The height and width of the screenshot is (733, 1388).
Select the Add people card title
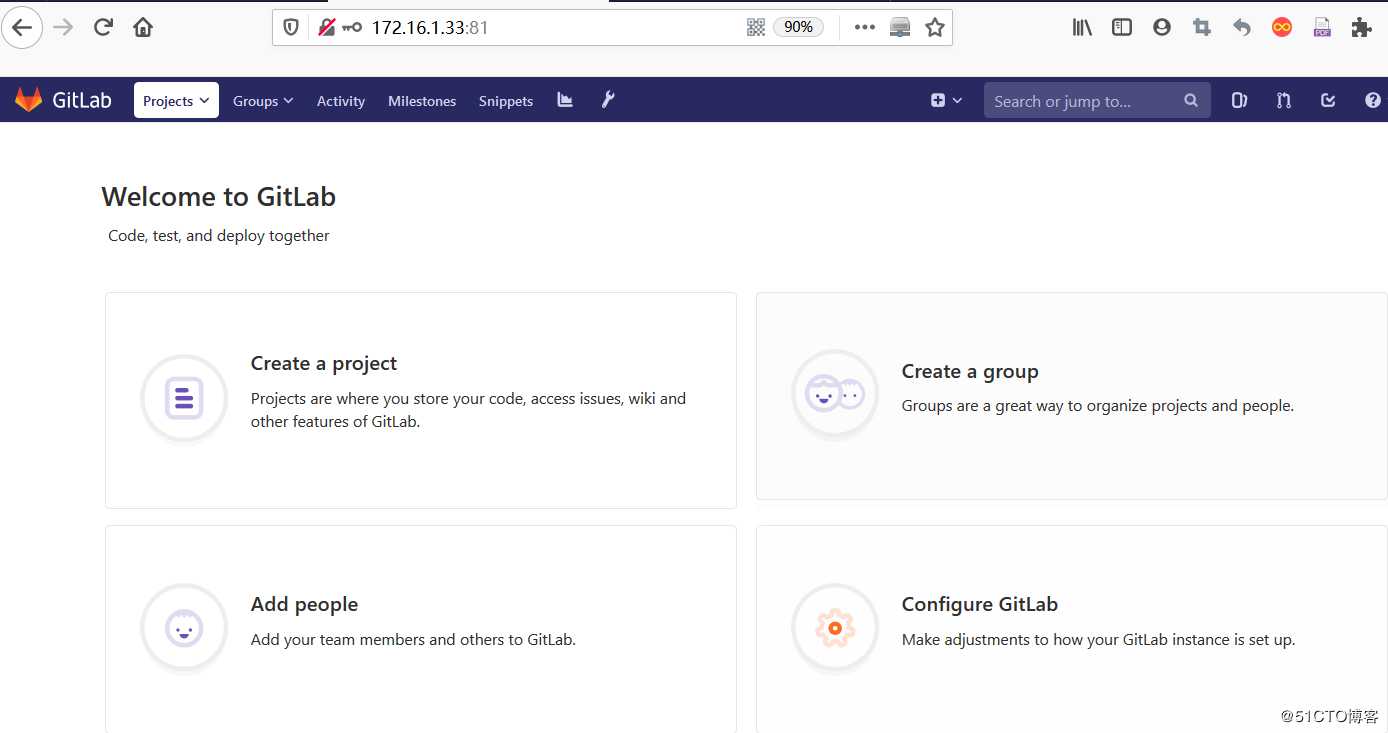(x=304, y=604)
